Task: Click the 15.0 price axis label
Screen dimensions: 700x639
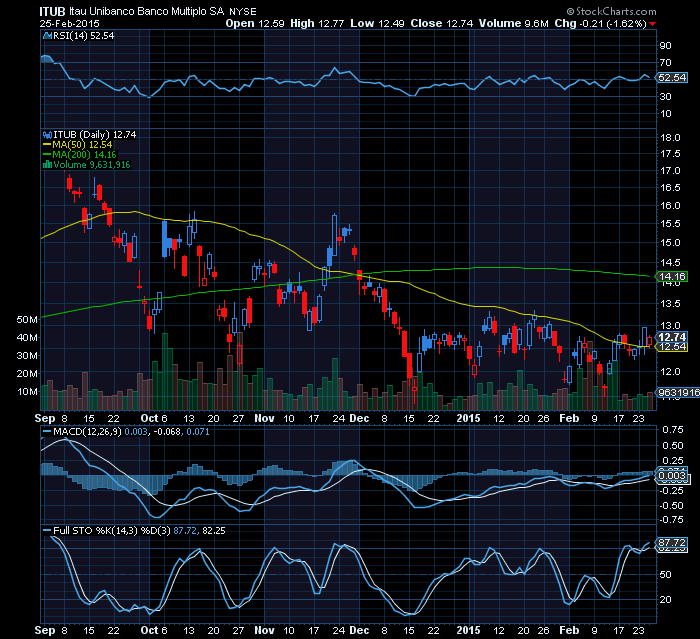Action: click(670, 243)
